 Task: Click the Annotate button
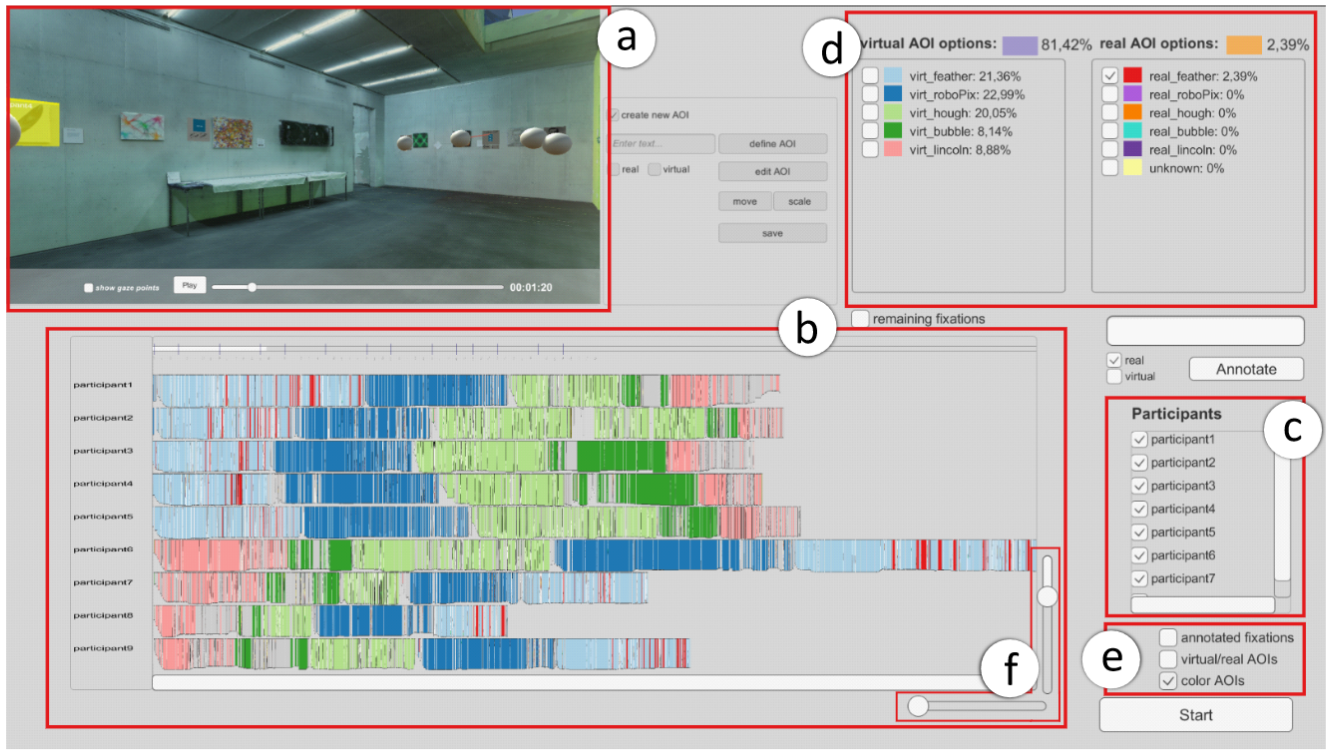click(1246, 369)
